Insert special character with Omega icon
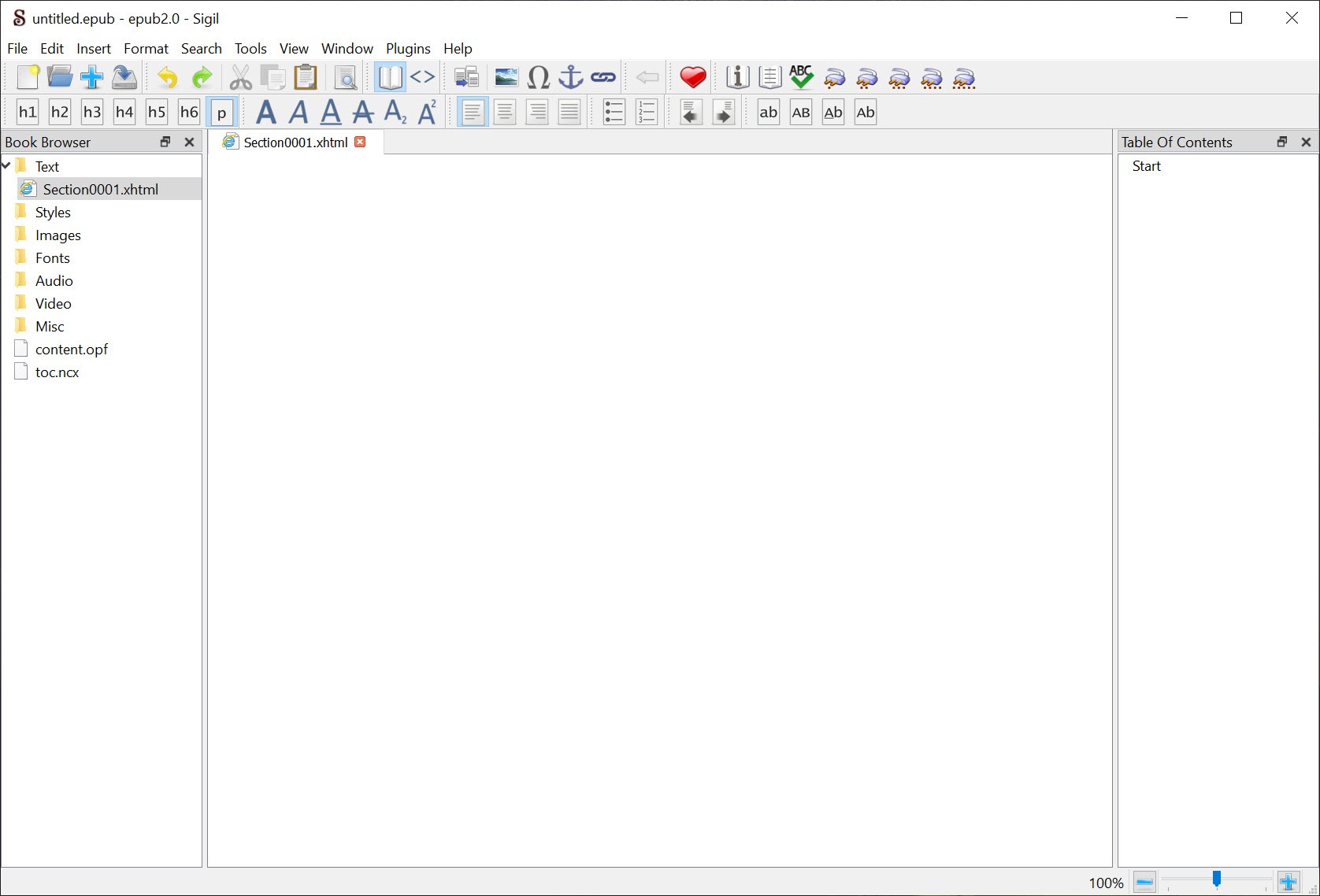Image resolution: width=1320 pixels, height=896 pixels. (538, 77)
